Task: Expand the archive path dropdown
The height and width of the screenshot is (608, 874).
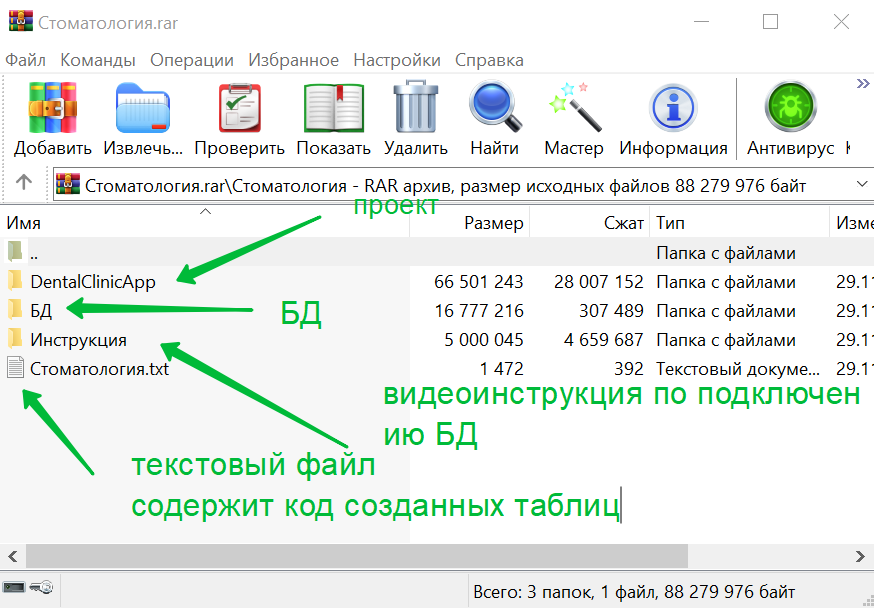Action: [862, 185]
